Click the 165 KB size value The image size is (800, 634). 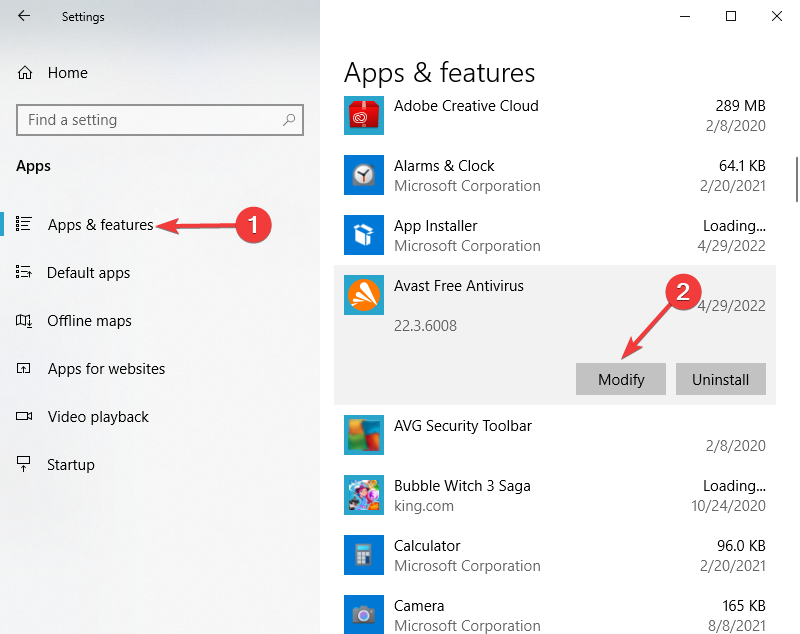tap(744, 606)
